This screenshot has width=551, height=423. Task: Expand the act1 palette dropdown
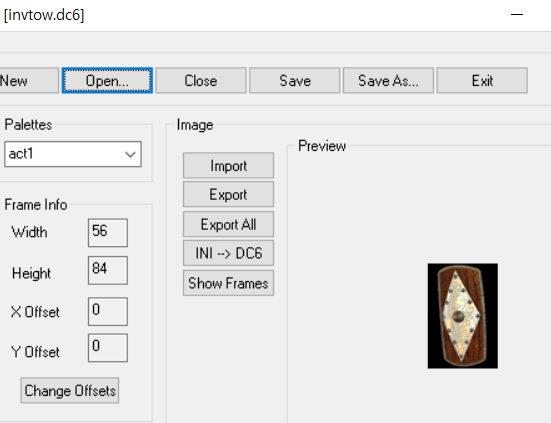pos(73,154)
